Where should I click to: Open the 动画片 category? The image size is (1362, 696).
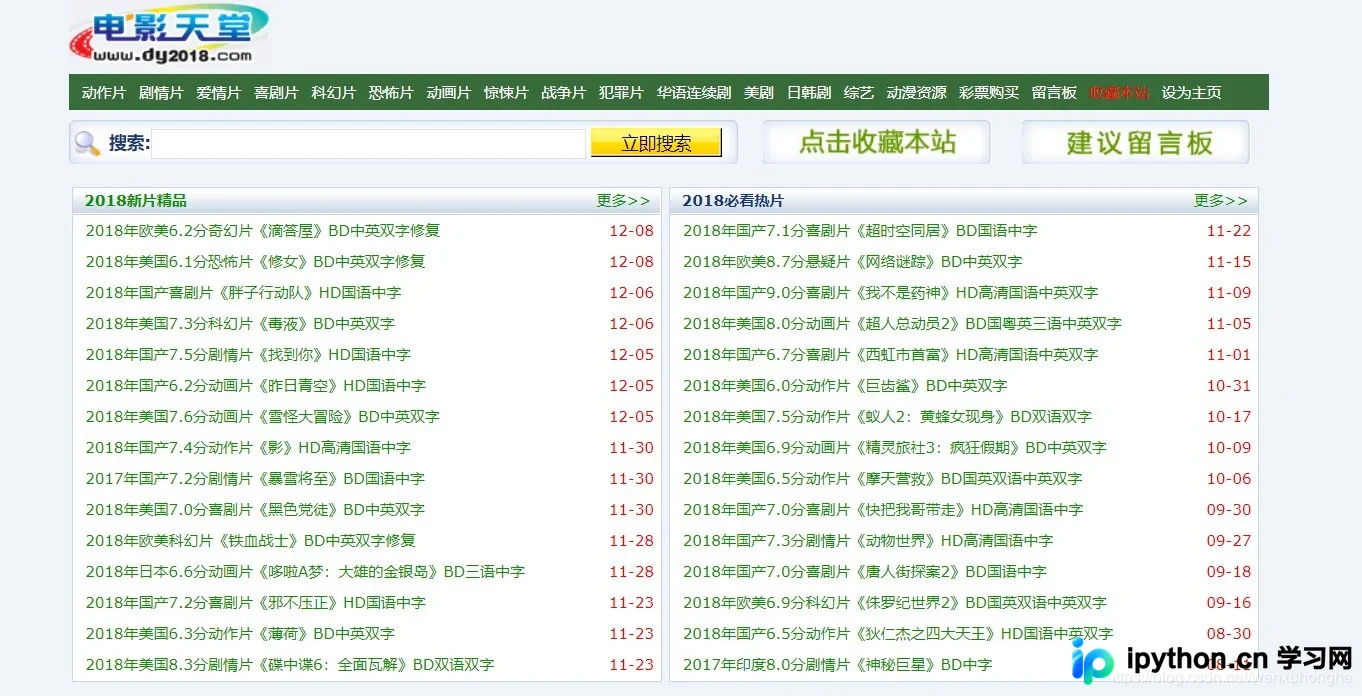click(449, 93)
